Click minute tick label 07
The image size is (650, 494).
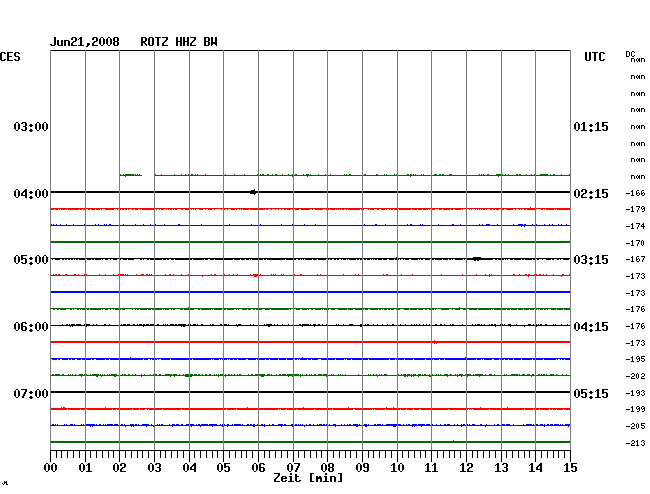point(293,468)
